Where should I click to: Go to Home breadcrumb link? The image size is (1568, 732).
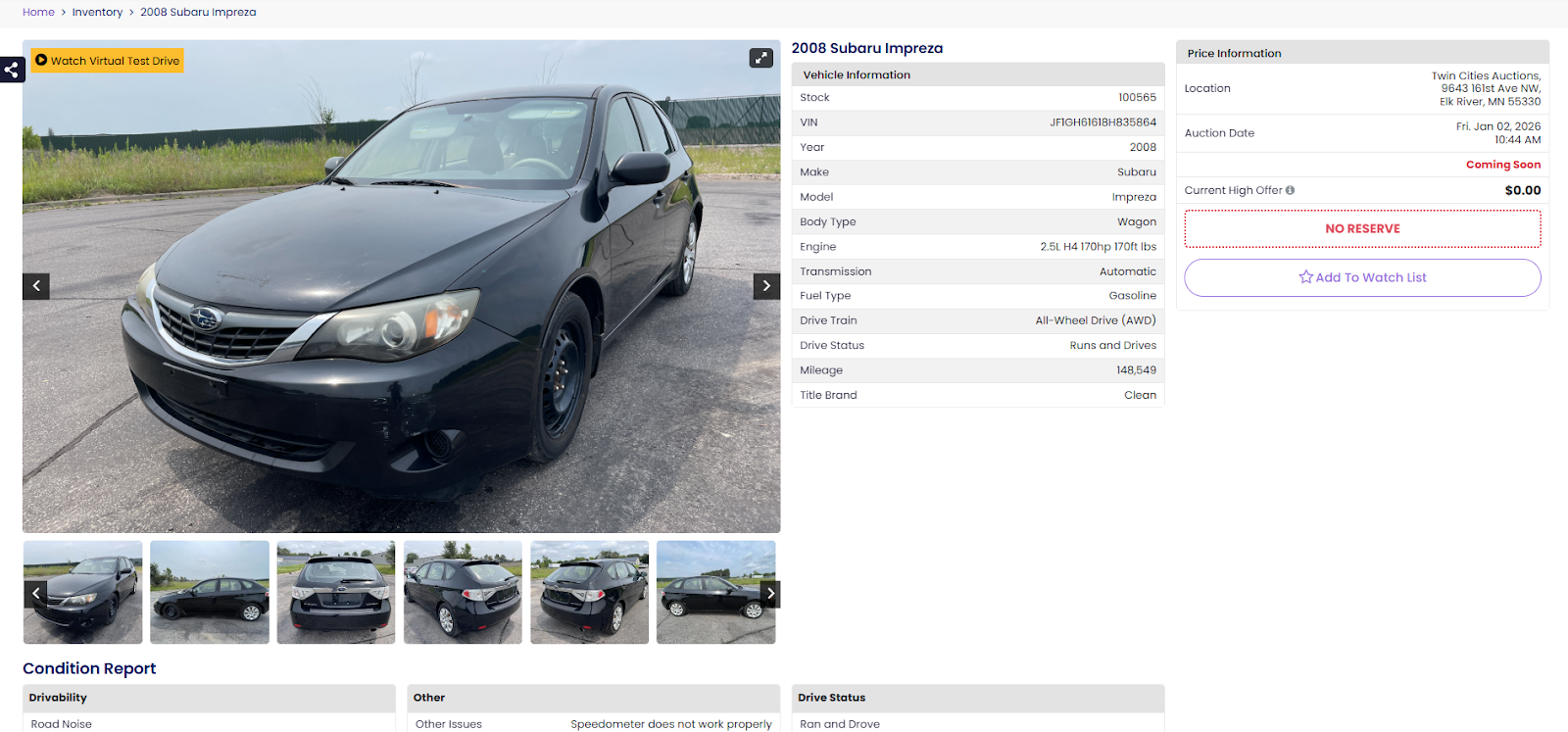click(x=38, y=12)
